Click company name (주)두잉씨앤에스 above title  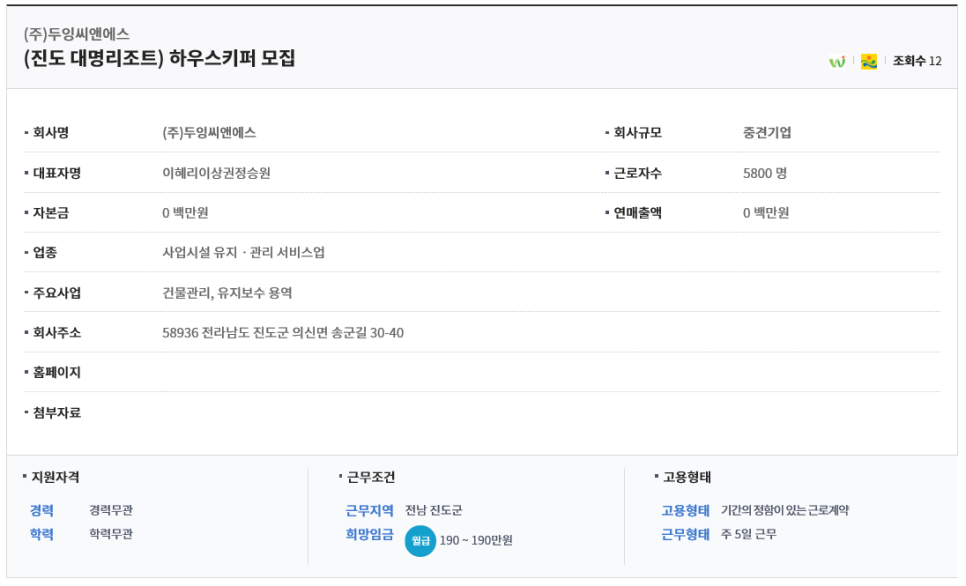[76, 33]
